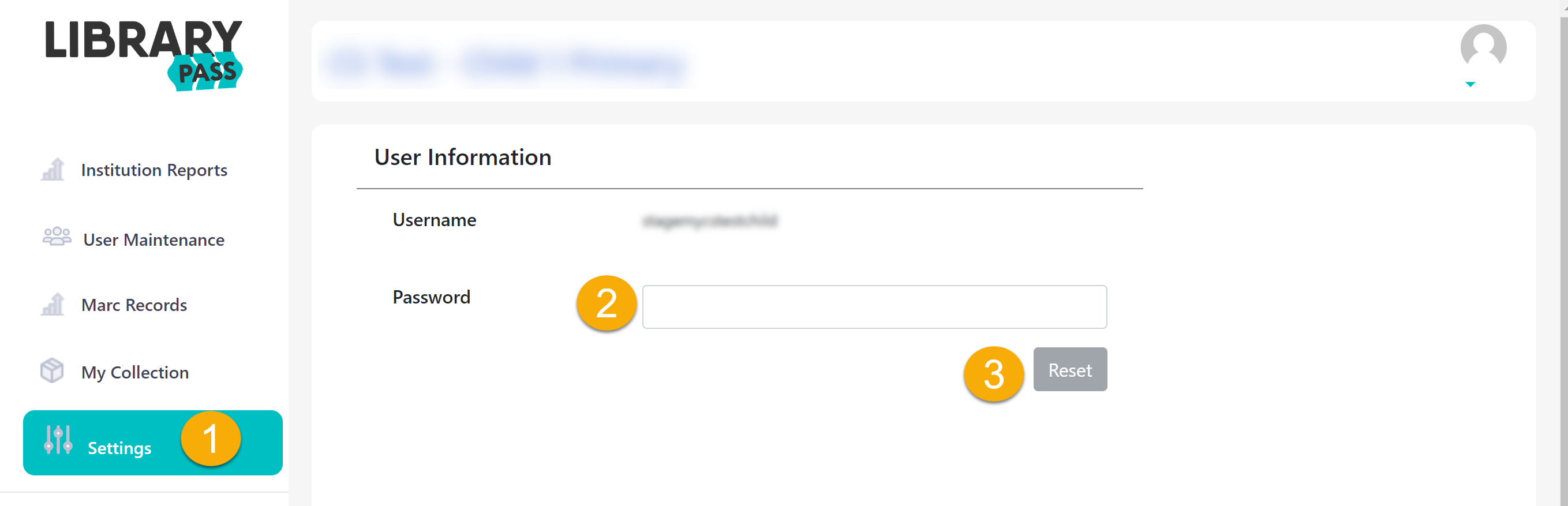Click the Institution Reports bar chart icon
The width and height of the screenshot is (1568, 506).
(53, 169)
